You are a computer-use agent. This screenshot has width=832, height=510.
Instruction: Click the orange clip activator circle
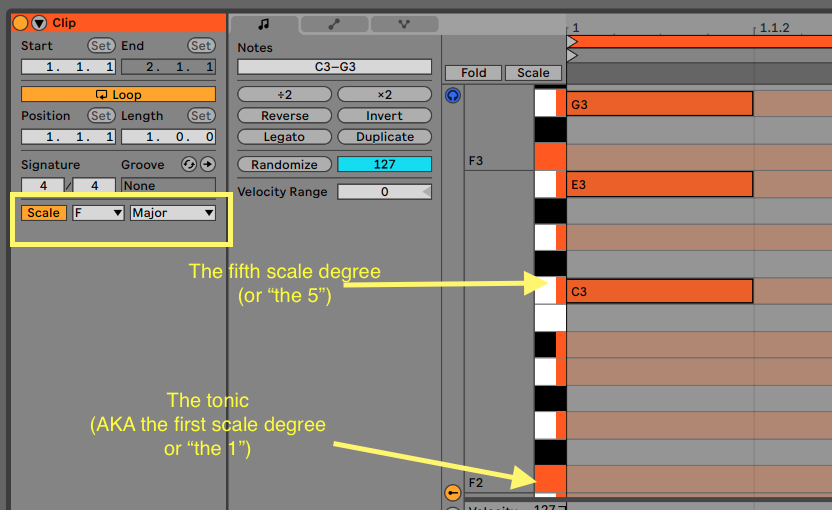coord(20,23)
